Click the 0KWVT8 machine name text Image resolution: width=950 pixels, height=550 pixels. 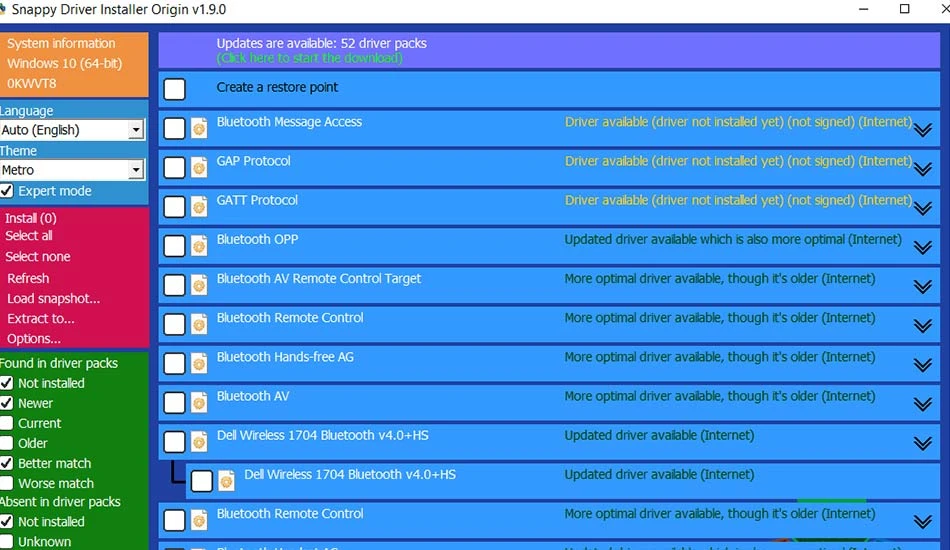(32, 84)
